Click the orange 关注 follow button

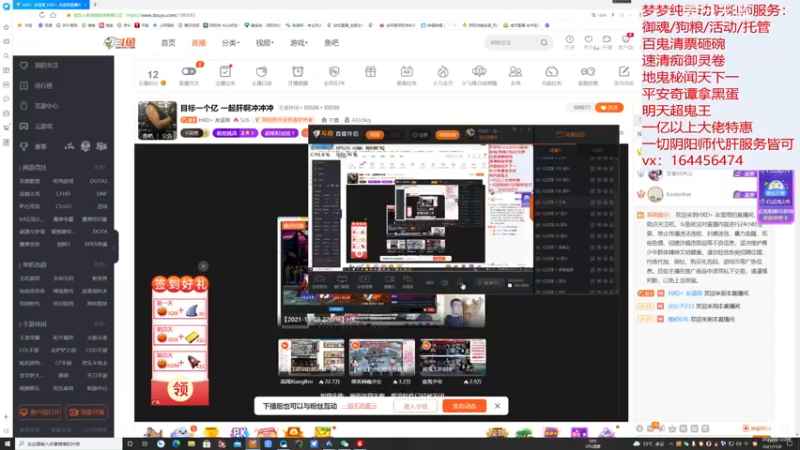(x=609, y=108)
